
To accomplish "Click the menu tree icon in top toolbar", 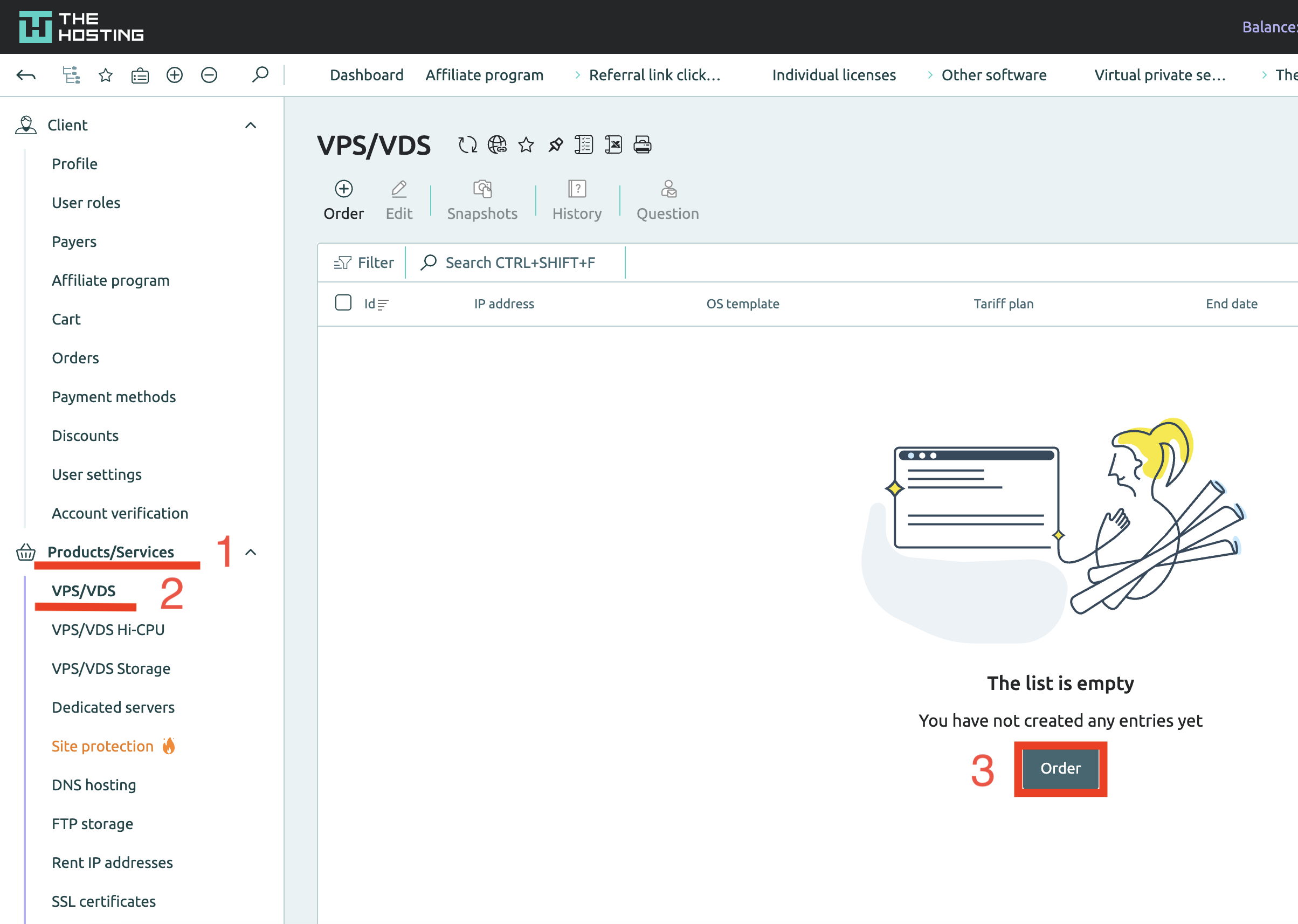I will tap(71, 74).
